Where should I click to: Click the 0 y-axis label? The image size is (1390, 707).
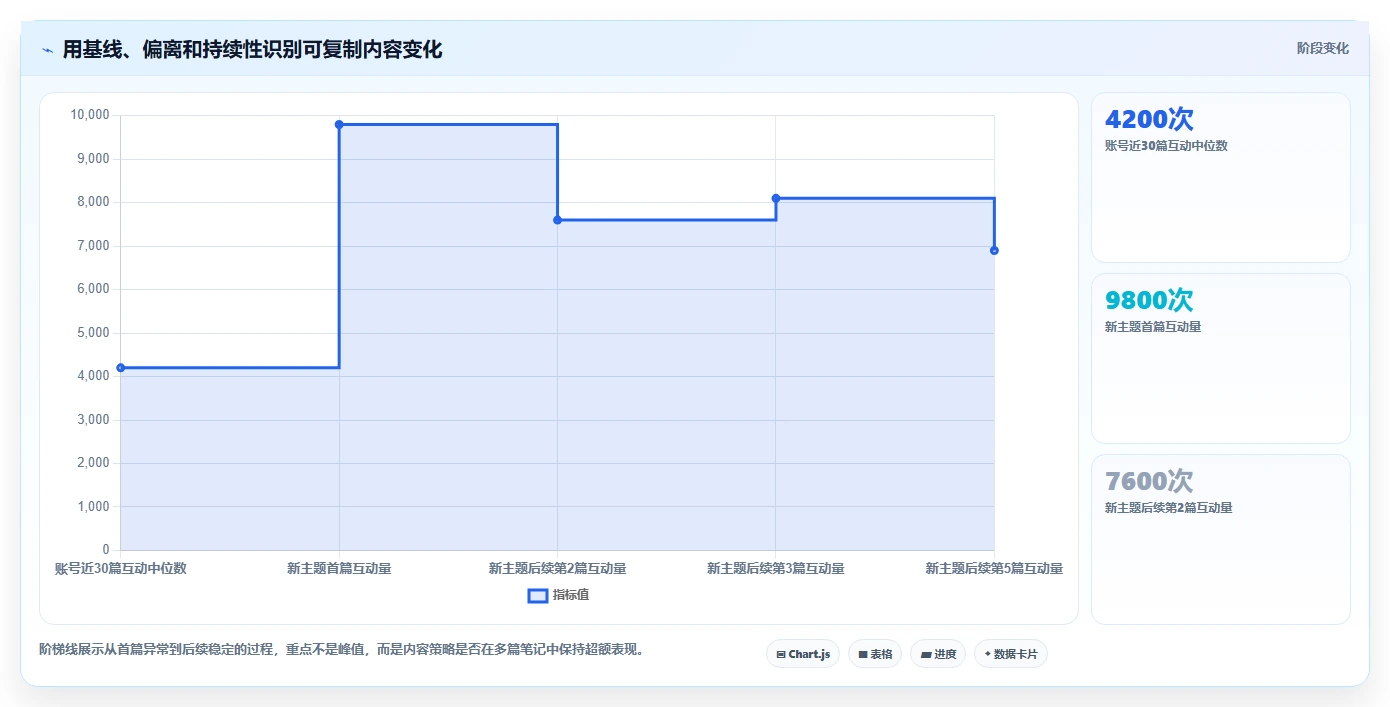(x=106, y=549)
